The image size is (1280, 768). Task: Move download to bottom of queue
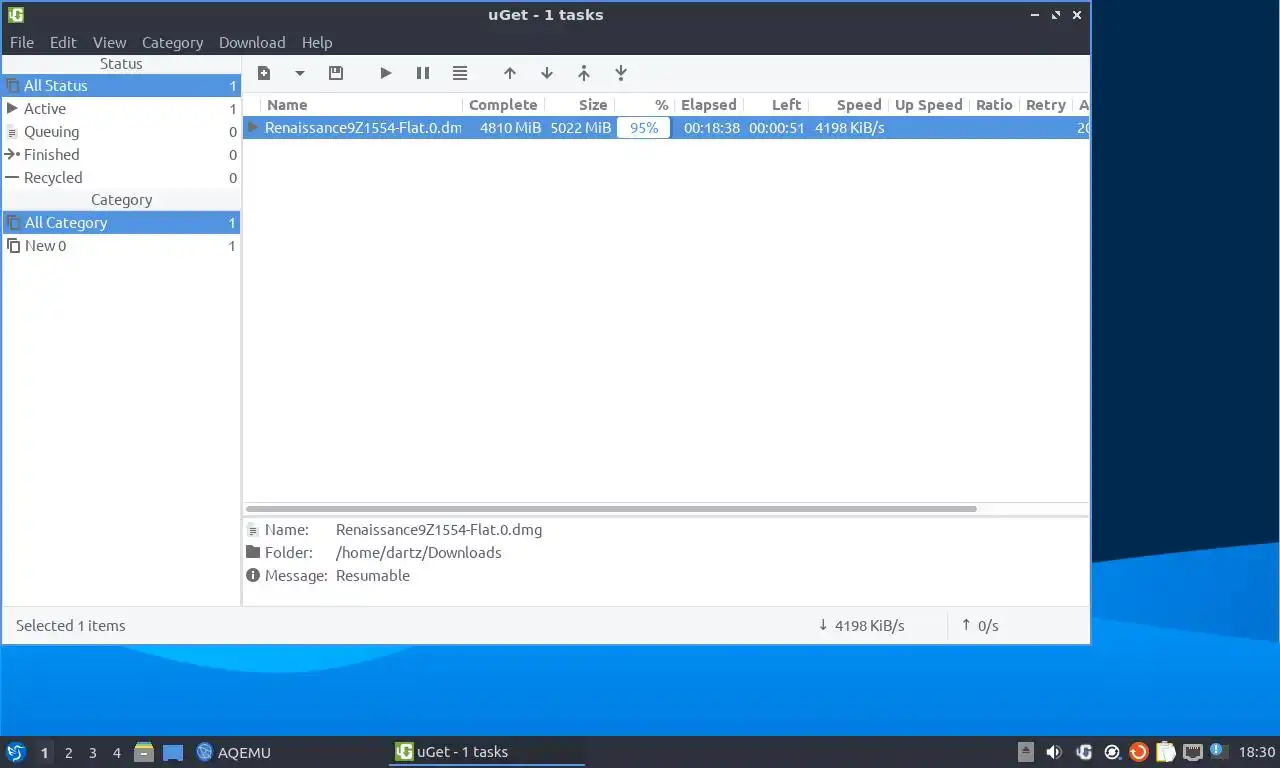(621, 73)
